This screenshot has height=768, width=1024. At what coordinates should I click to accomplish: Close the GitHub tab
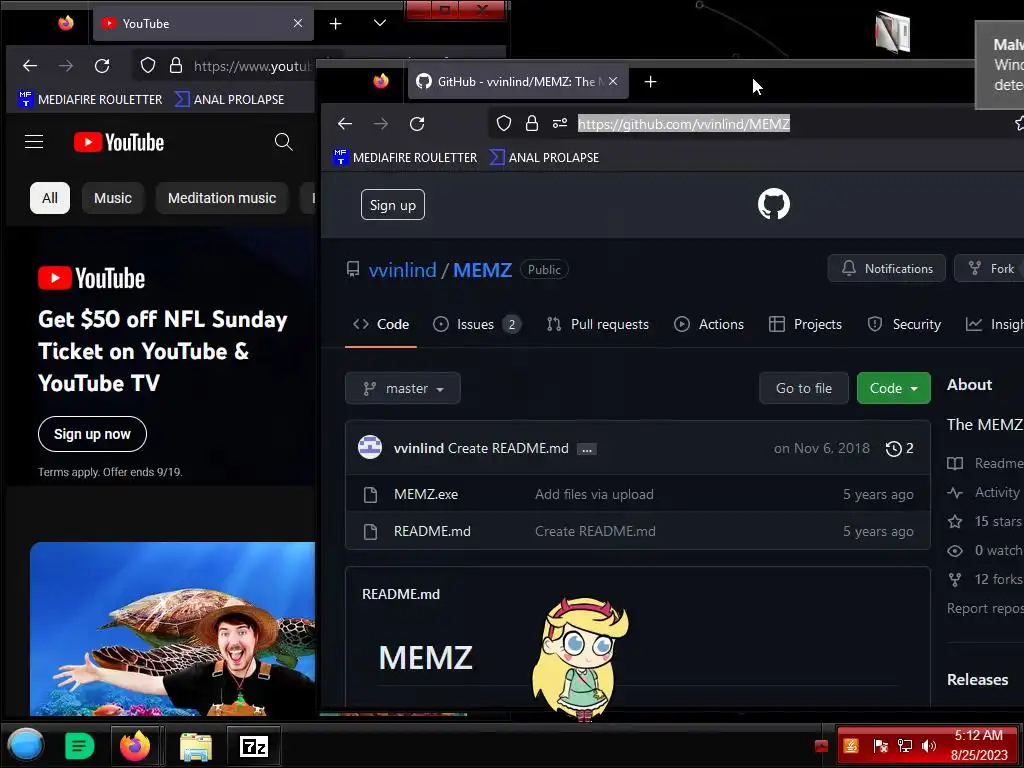coord(613,82)
